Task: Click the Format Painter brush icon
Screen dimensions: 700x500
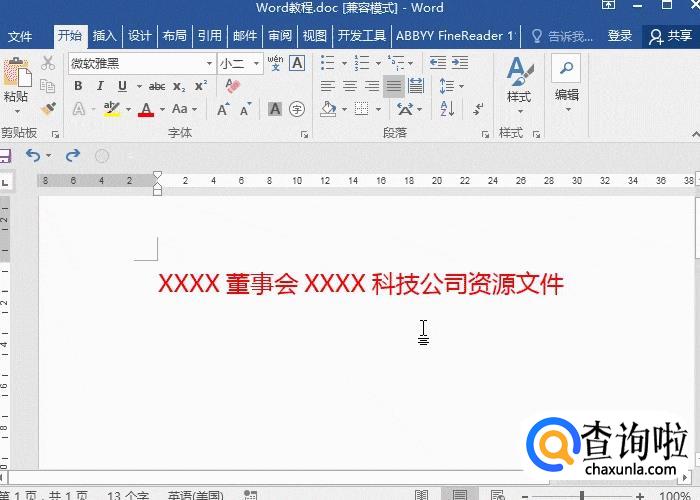Action: point(48,108)
